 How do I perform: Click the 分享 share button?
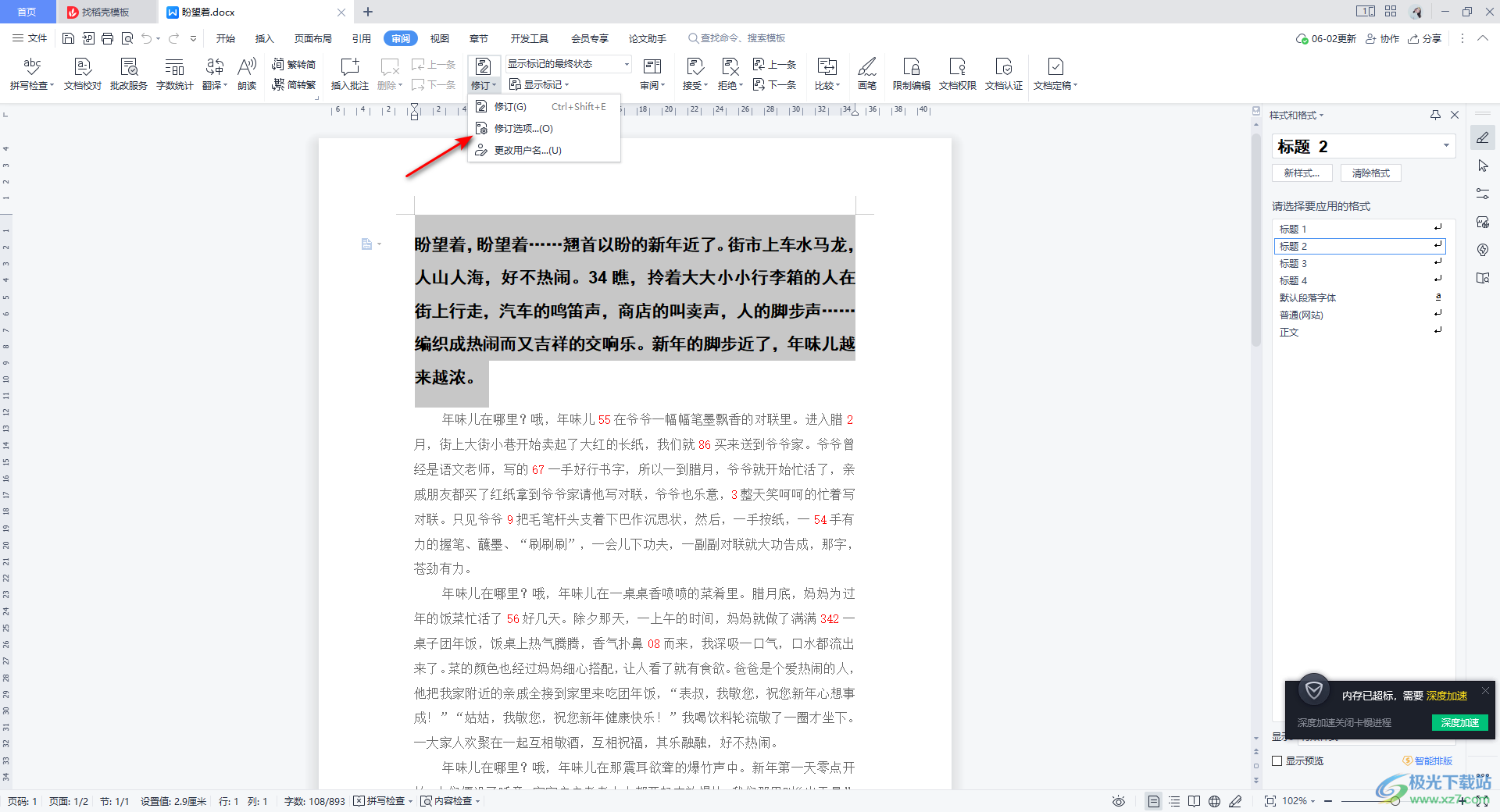coord(1425,38)
